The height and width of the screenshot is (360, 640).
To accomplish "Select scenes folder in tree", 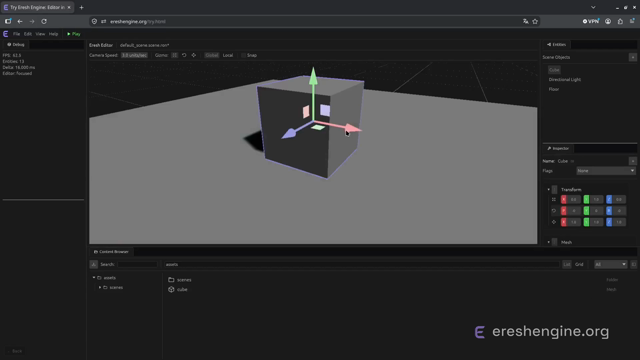I will (116, 287).
